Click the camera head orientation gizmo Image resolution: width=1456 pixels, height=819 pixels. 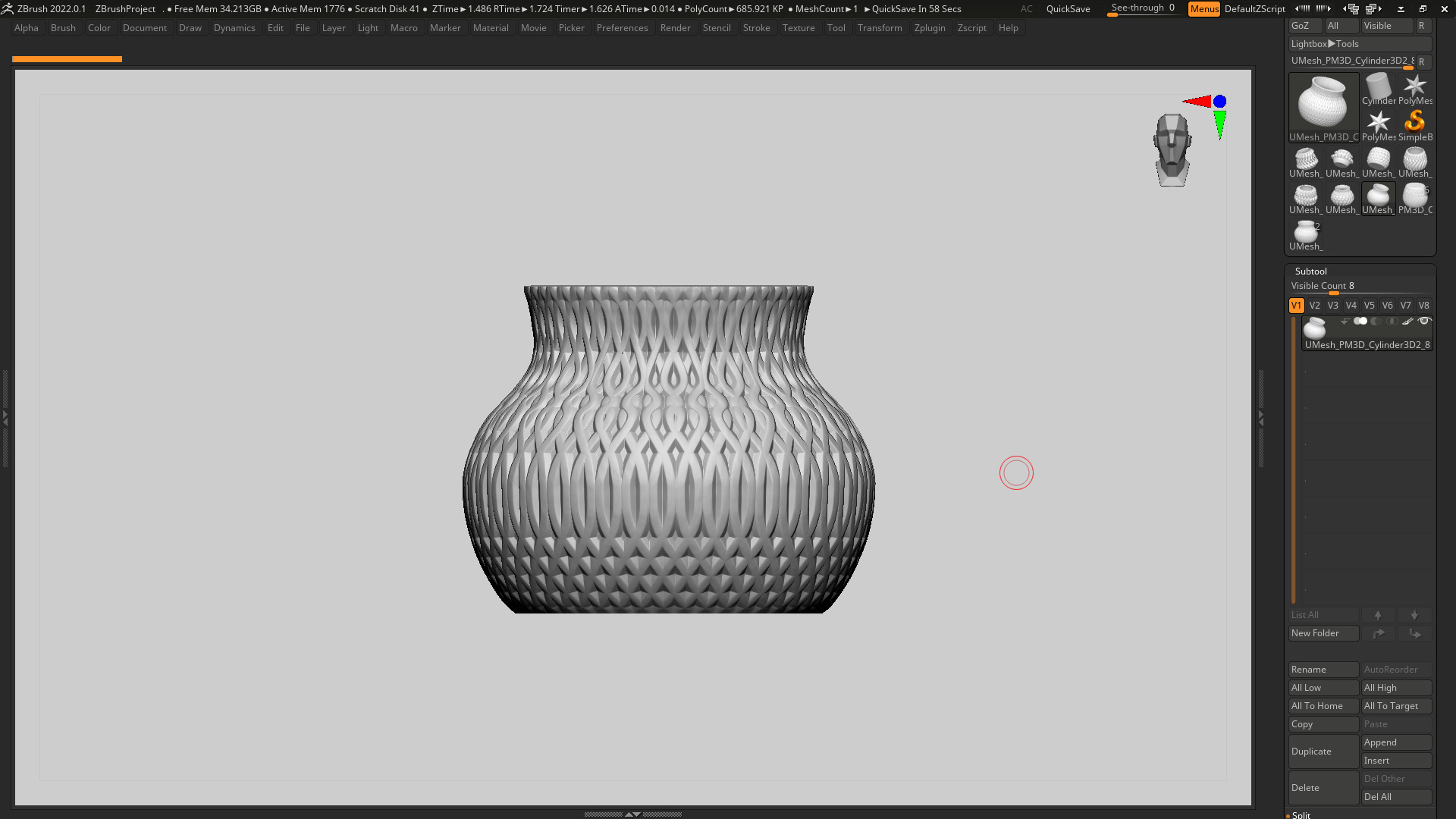tap(1172, 150)
